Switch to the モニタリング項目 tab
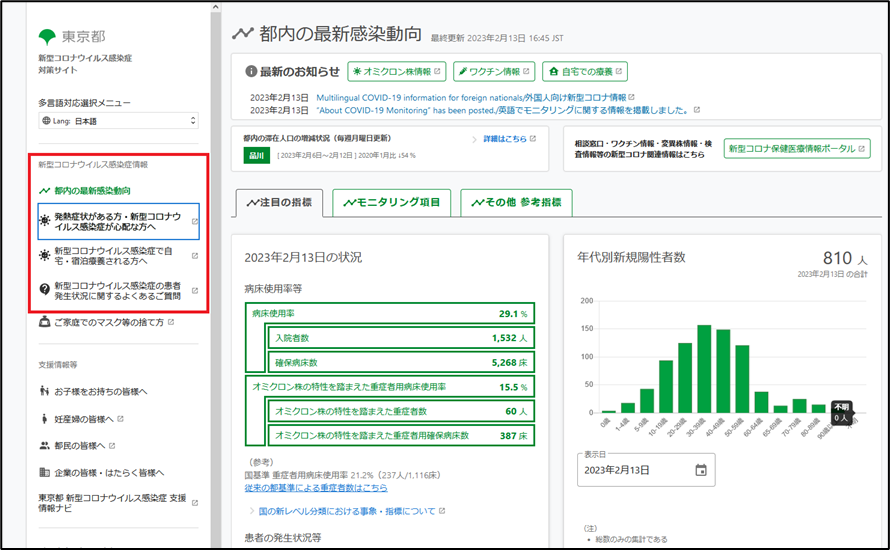The image size is (890, 550). pos(392,203)
